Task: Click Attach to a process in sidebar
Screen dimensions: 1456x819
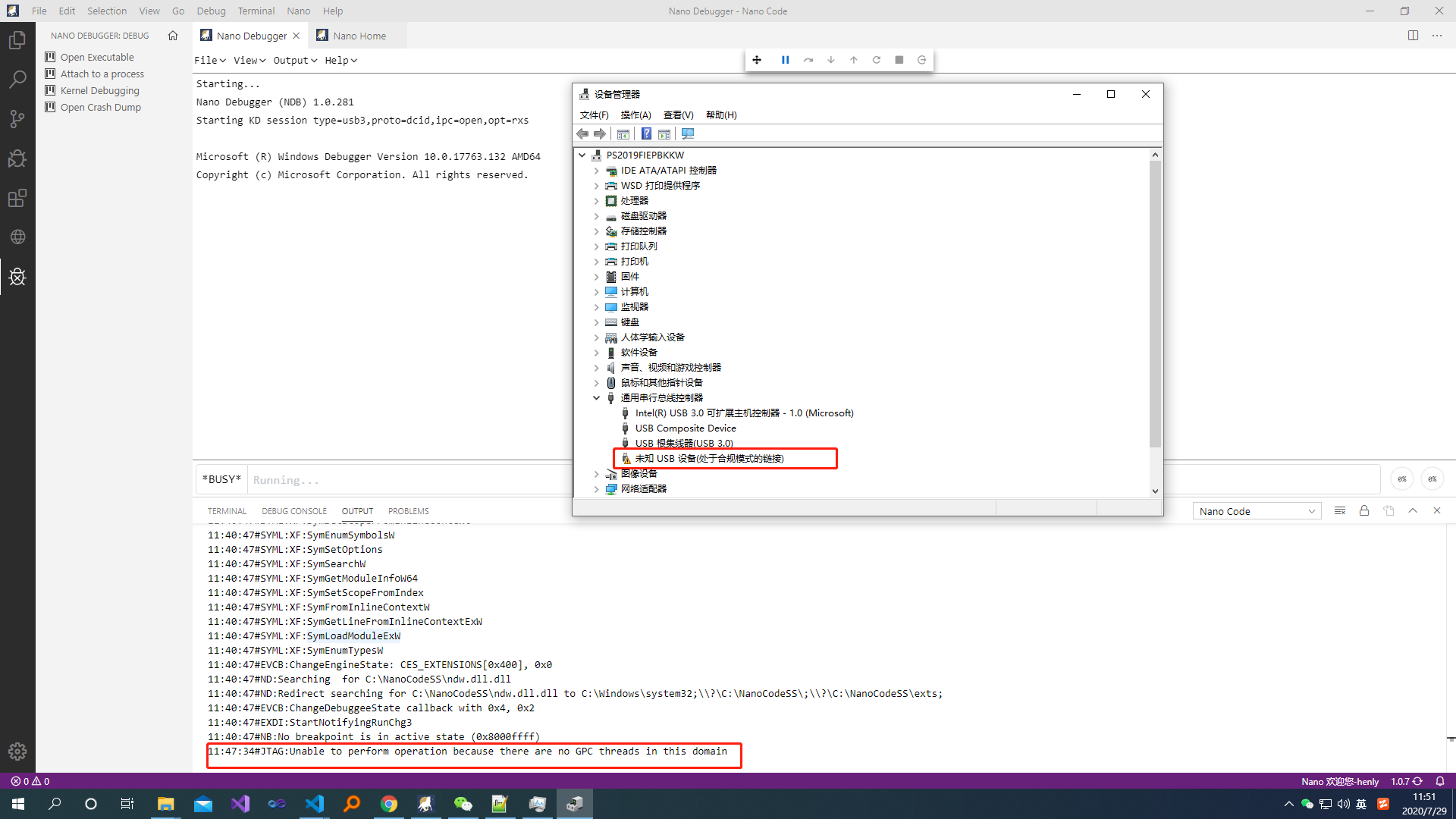Action: (x=102, y=74)
